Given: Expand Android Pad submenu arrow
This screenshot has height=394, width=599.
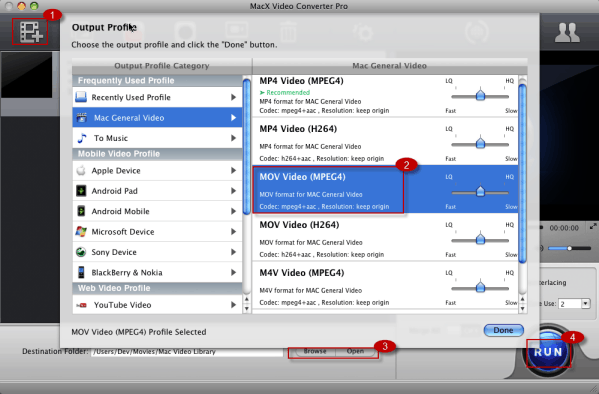Looking at the screenshot, I should point(233,191).
